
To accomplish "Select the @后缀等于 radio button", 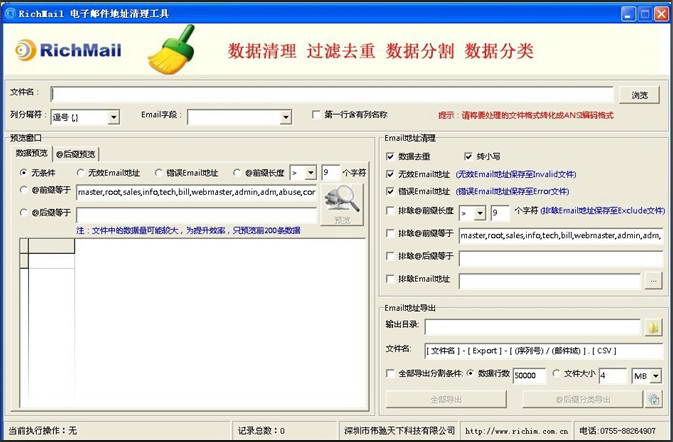I will point(24,212).
